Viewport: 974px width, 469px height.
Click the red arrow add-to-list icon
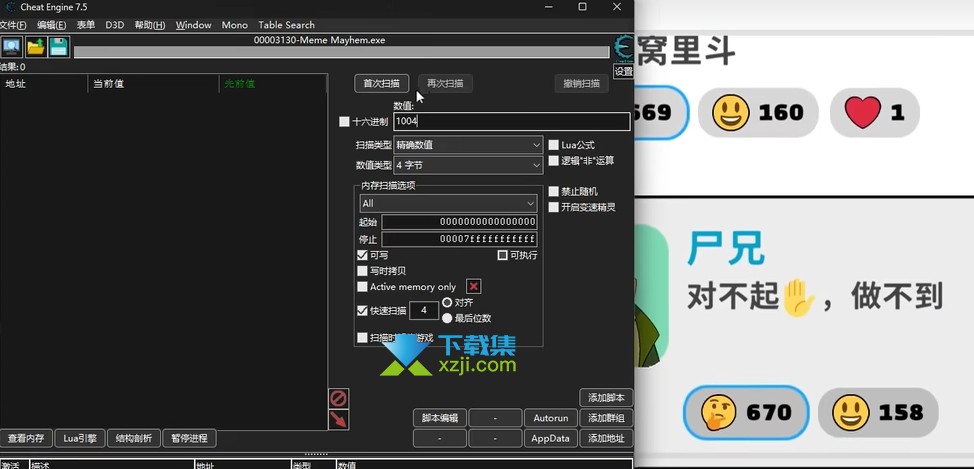tap(339, 419)
